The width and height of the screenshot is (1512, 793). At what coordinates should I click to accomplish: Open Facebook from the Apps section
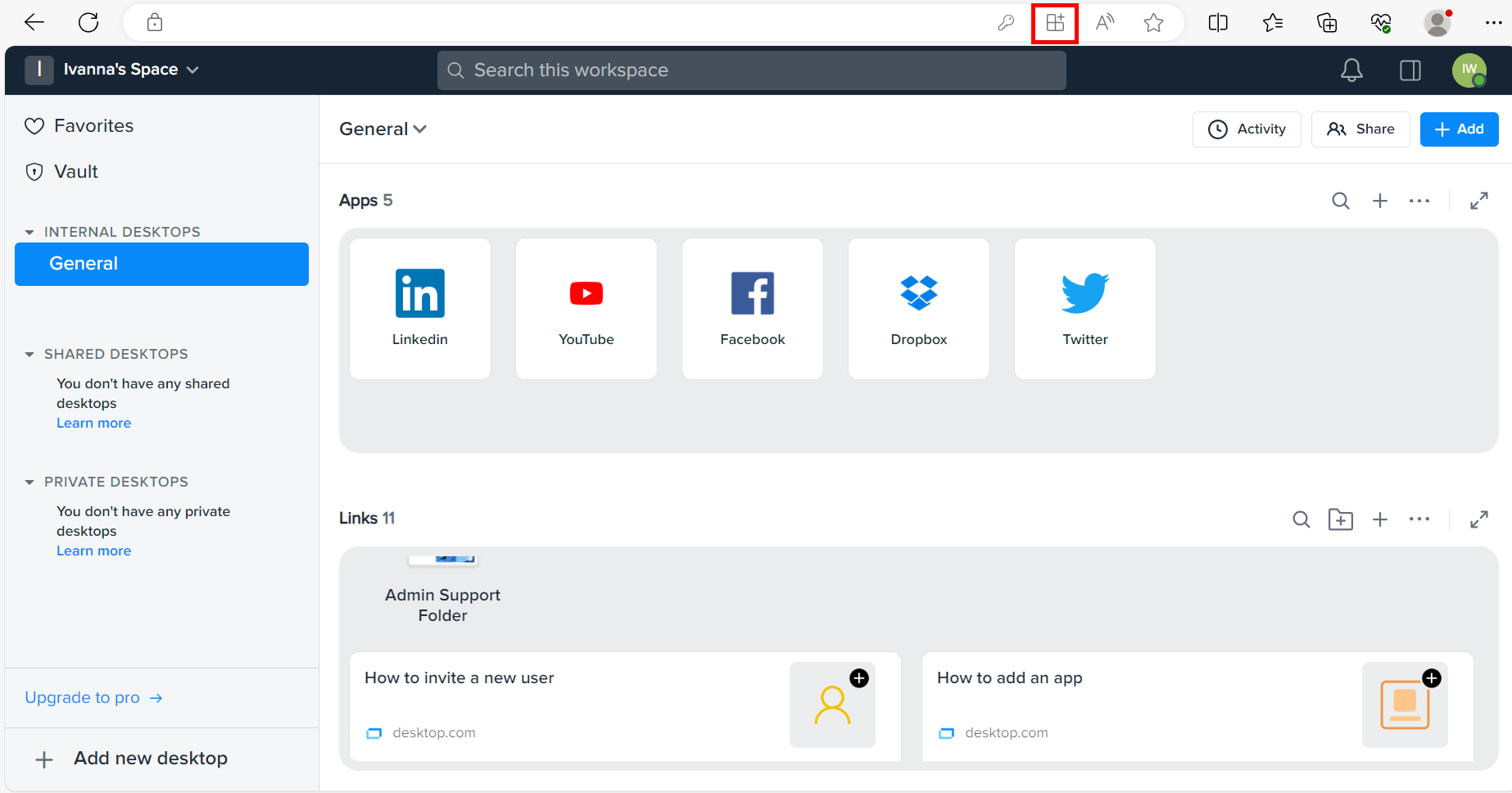coord(752,309)
